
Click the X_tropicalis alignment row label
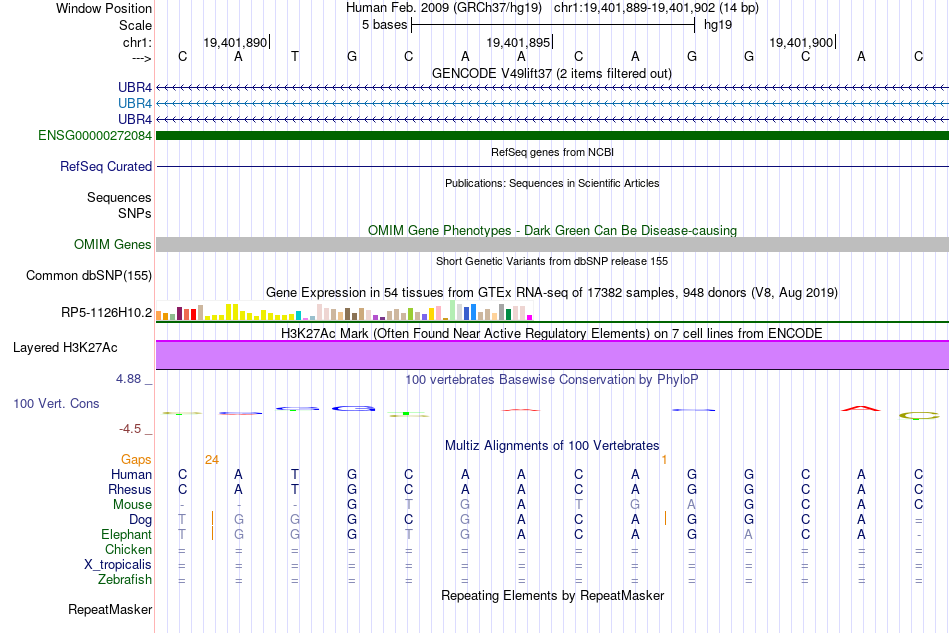tap(118, 565)
